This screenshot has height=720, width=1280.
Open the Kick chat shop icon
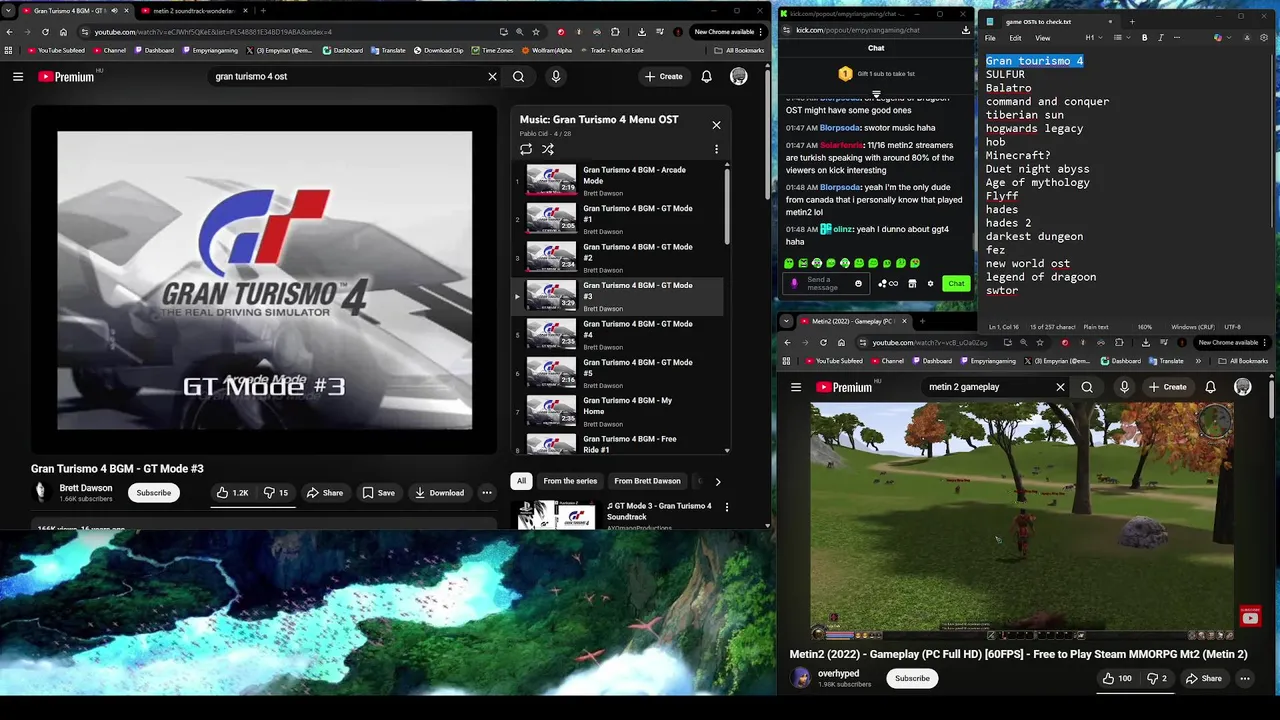tap(912, 283)
